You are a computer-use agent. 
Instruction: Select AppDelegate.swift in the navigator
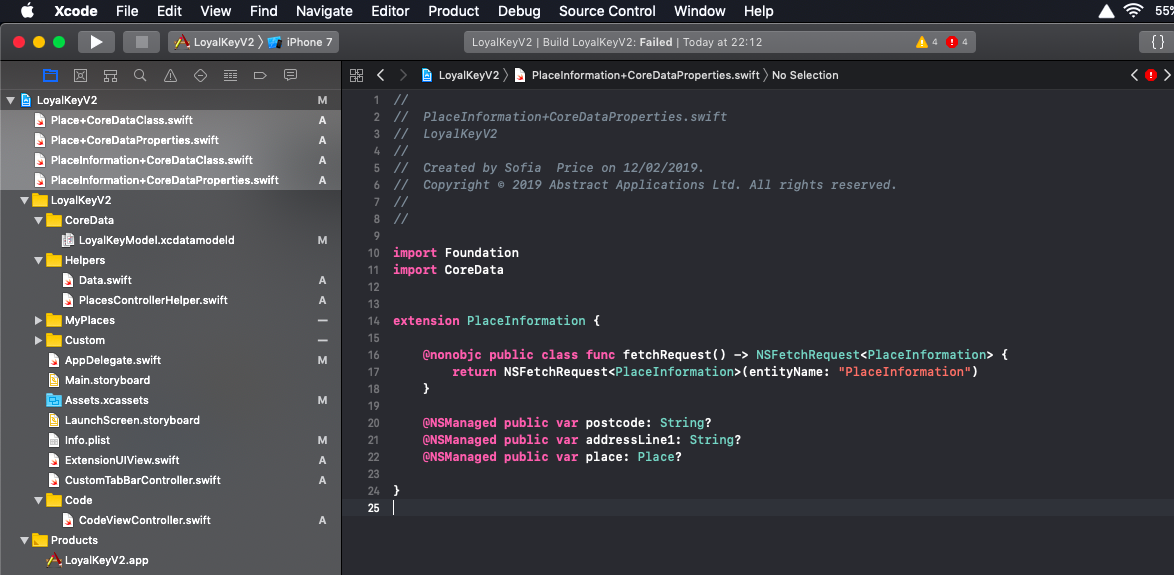point(112,360)
